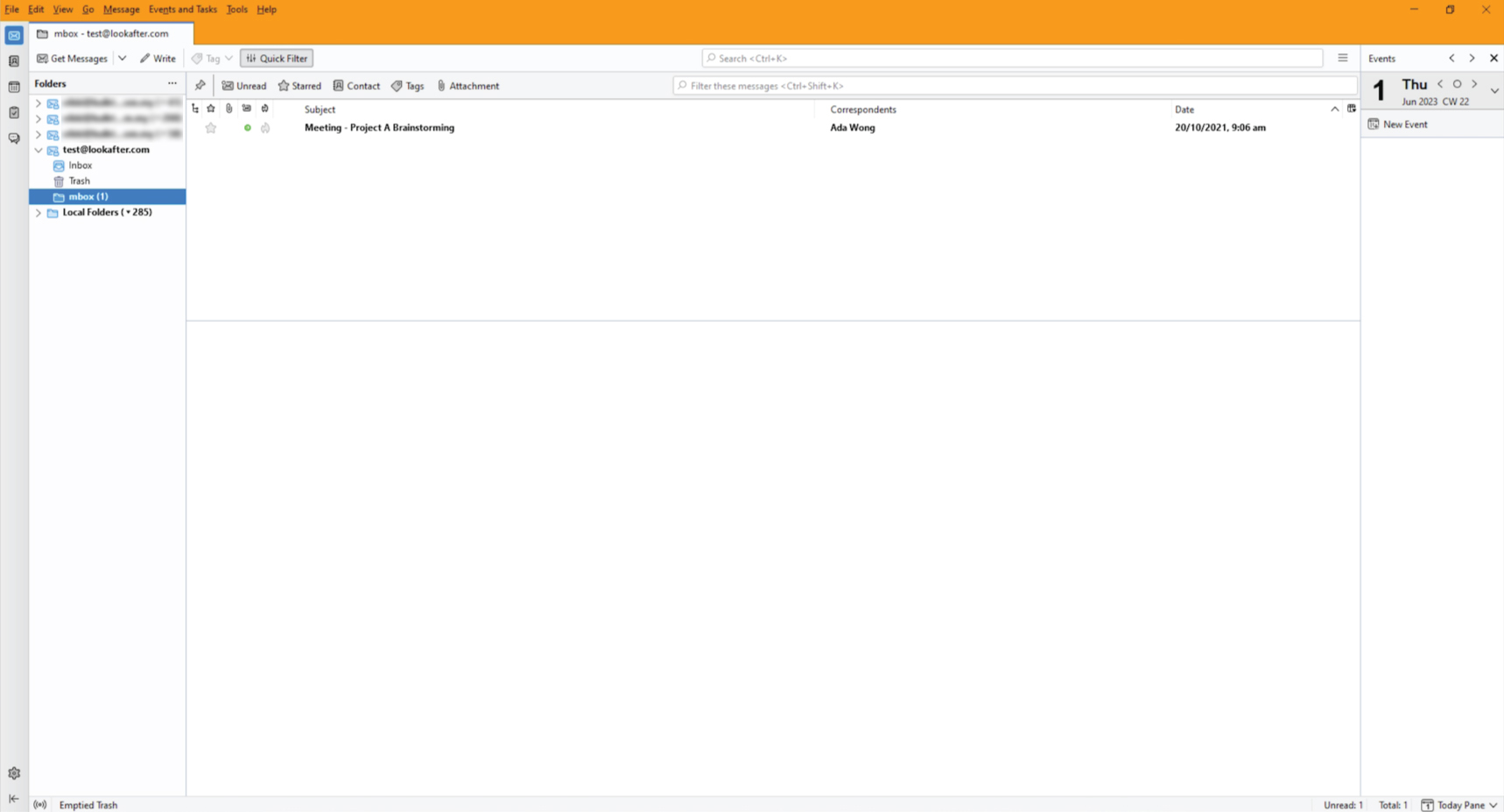This screenshot has height=812, width=1504.
Task: Click the Write button to compose
Action: click(x=158, y=59)
